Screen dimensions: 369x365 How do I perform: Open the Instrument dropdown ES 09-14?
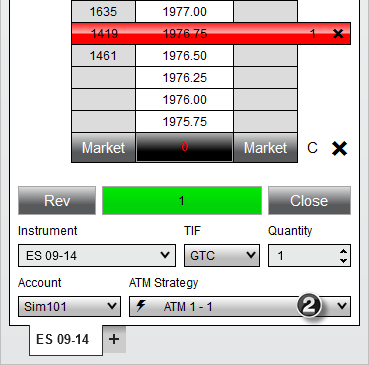[97, 255]
